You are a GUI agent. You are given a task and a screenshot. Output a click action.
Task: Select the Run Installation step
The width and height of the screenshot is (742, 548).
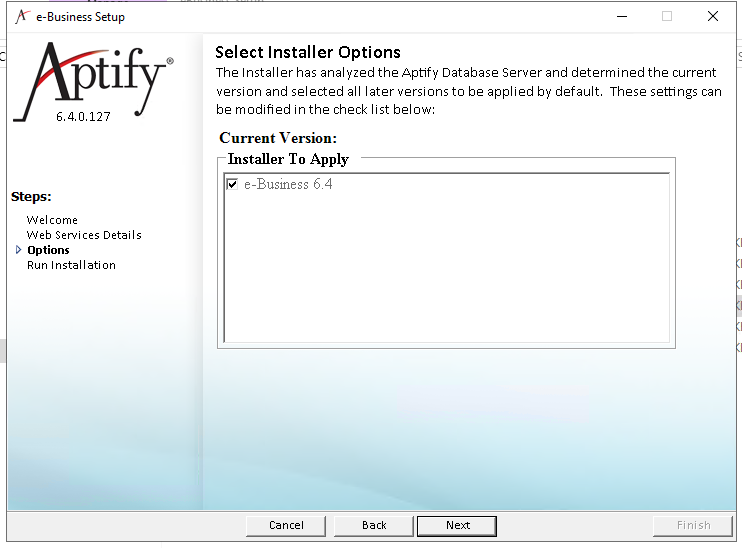point(71,265)
